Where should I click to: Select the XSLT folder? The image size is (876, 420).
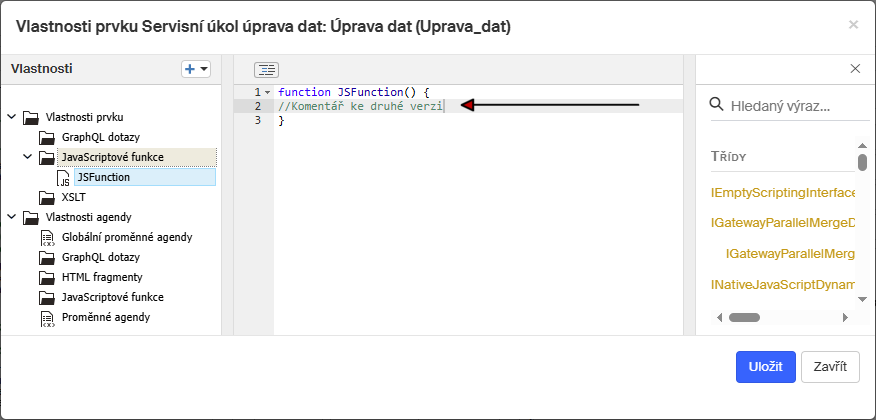pos(74,197)
